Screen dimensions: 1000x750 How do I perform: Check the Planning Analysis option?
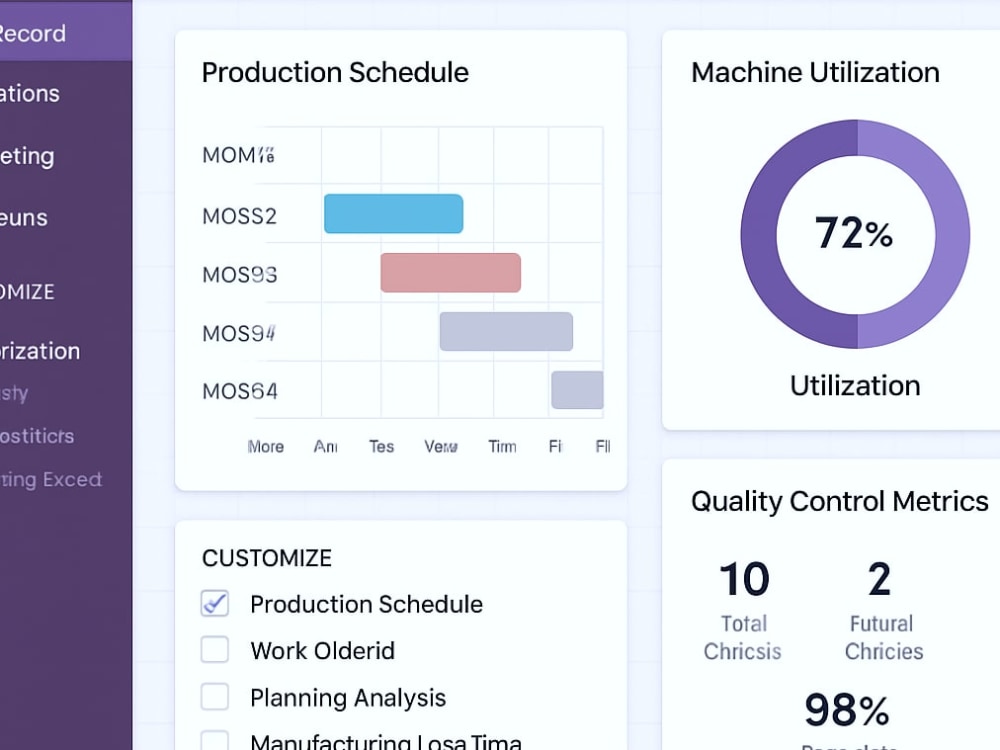(215, 697)
